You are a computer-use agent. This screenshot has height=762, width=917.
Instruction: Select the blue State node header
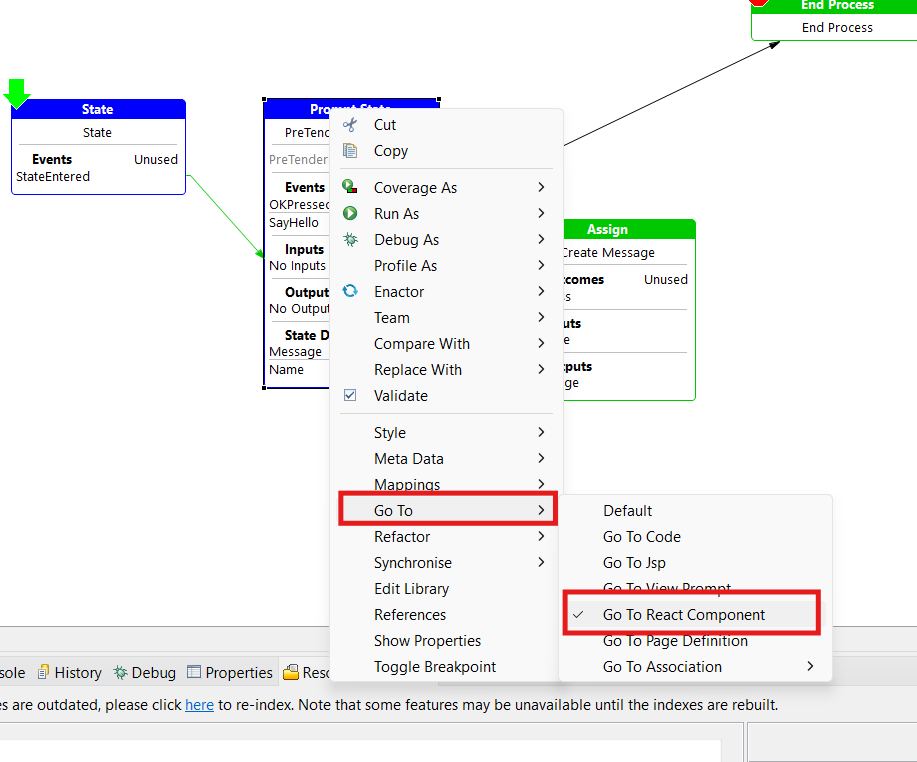coord(98,109)
